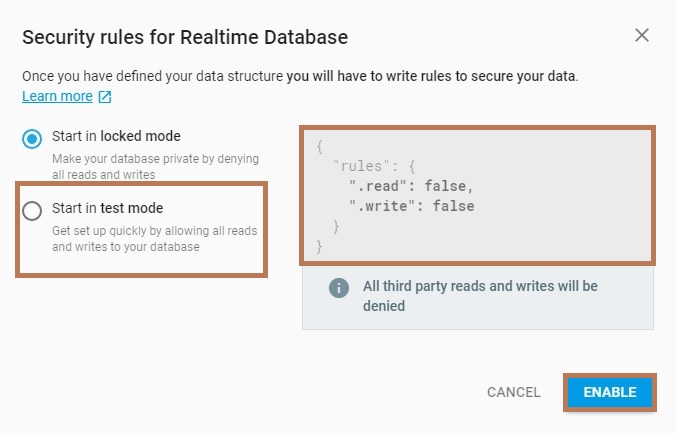676x433 pixels.
Task: Click the info icon in the notice
Action: pyautogui.click(x=339, y=288)
